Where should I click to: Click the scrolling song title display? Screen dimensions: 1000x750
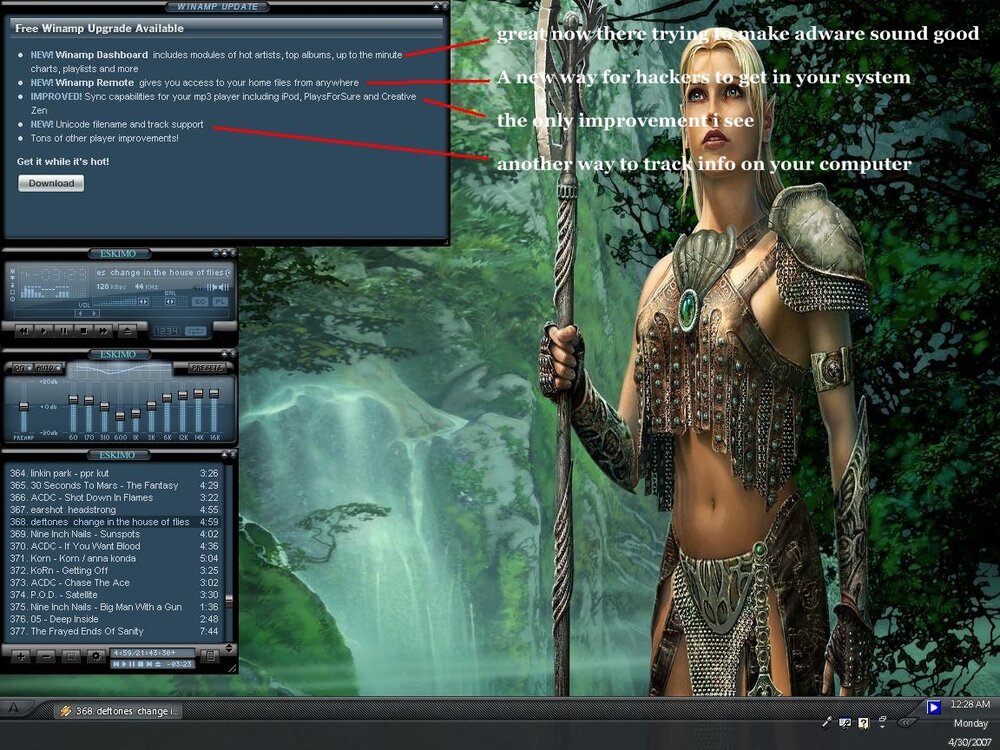163,272
